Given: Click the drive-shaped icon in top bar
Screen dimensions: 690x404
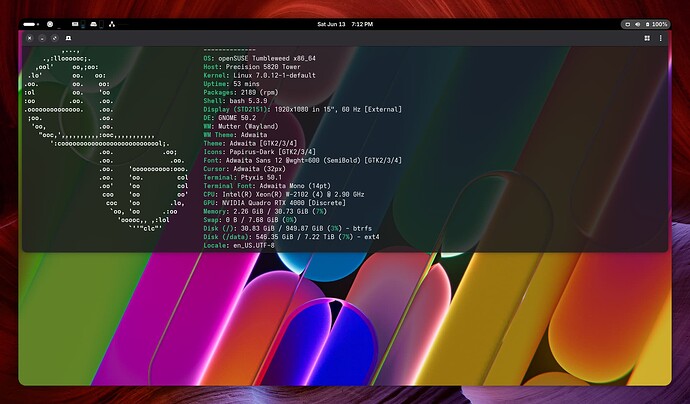Looking at the screenshot, I should point(93,24).
